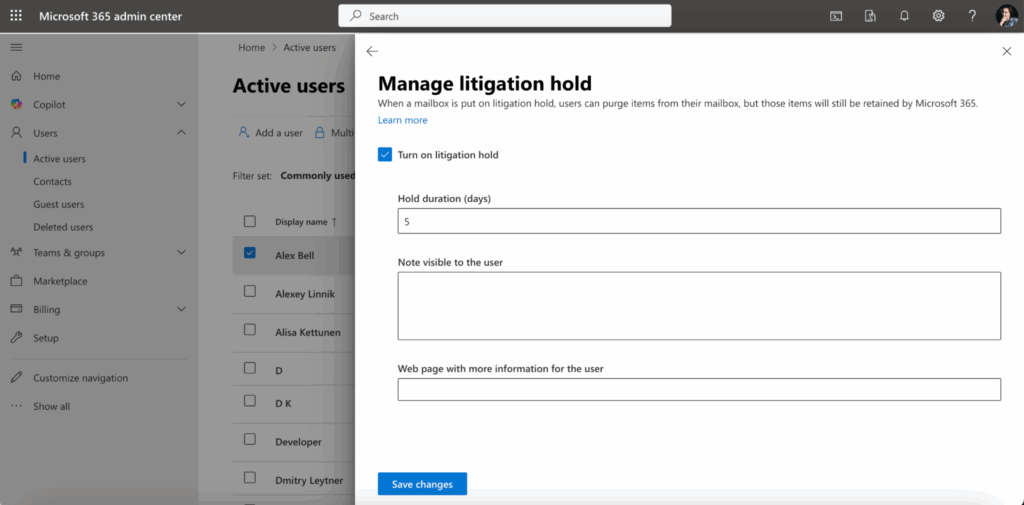The height and width of the screenshot is (505, 1024).
Task: Click the Home house icon in sidebar
Action: [17, 76]
